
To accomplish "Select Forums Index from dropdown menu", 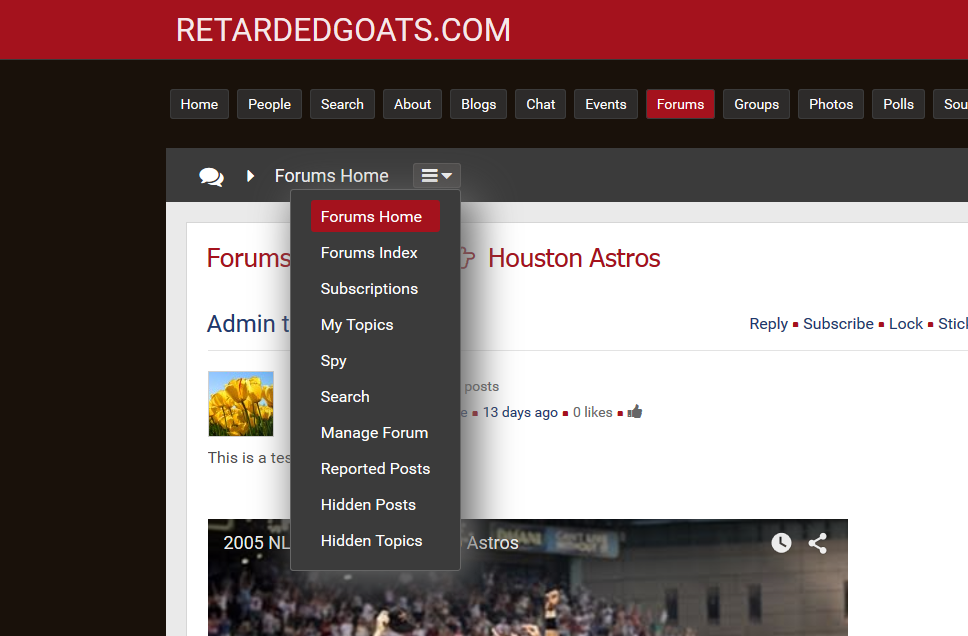I will click(x=369, y=253).
